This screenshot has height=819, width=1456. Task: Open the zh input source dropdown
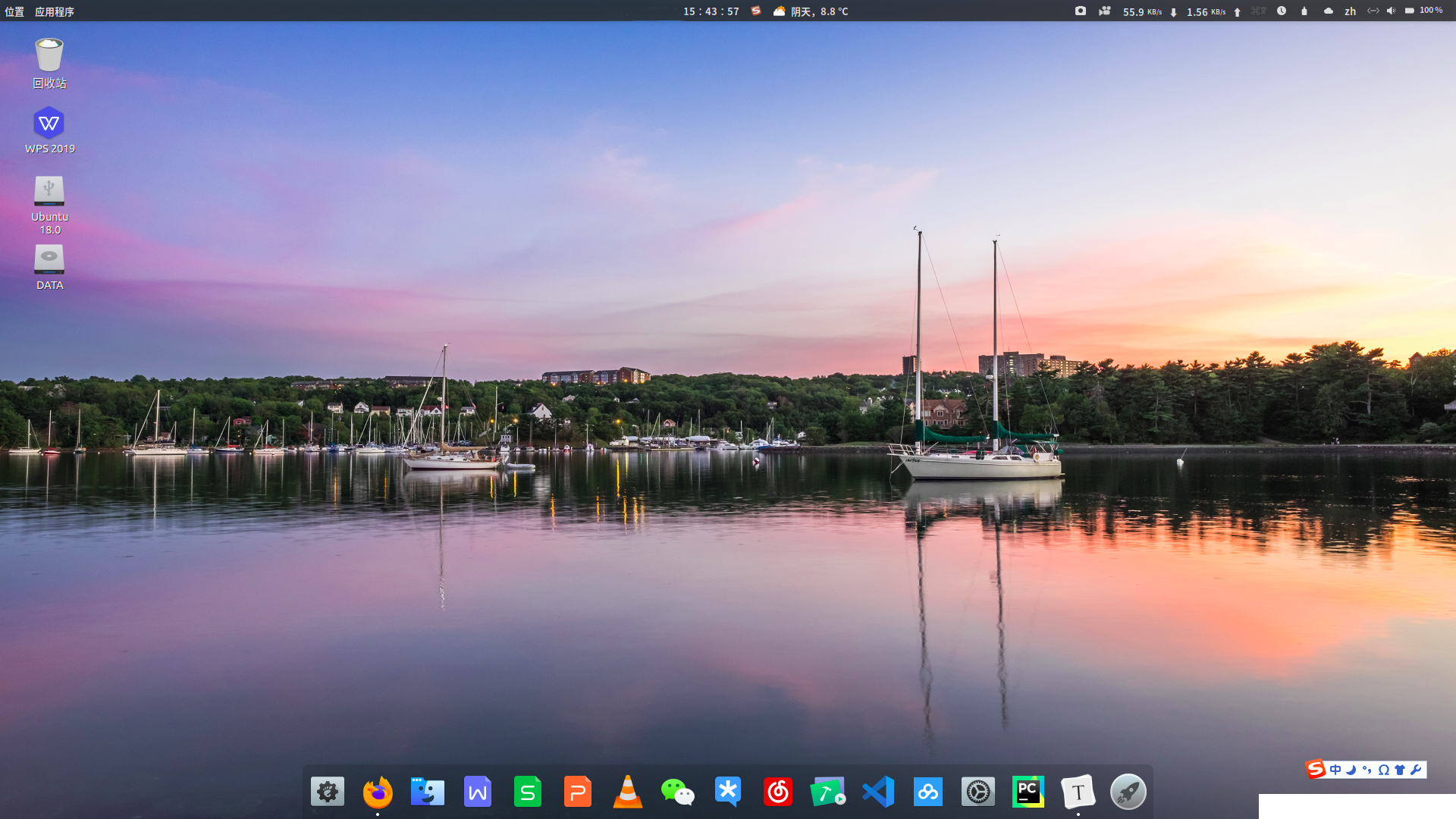click(1350, 11)
